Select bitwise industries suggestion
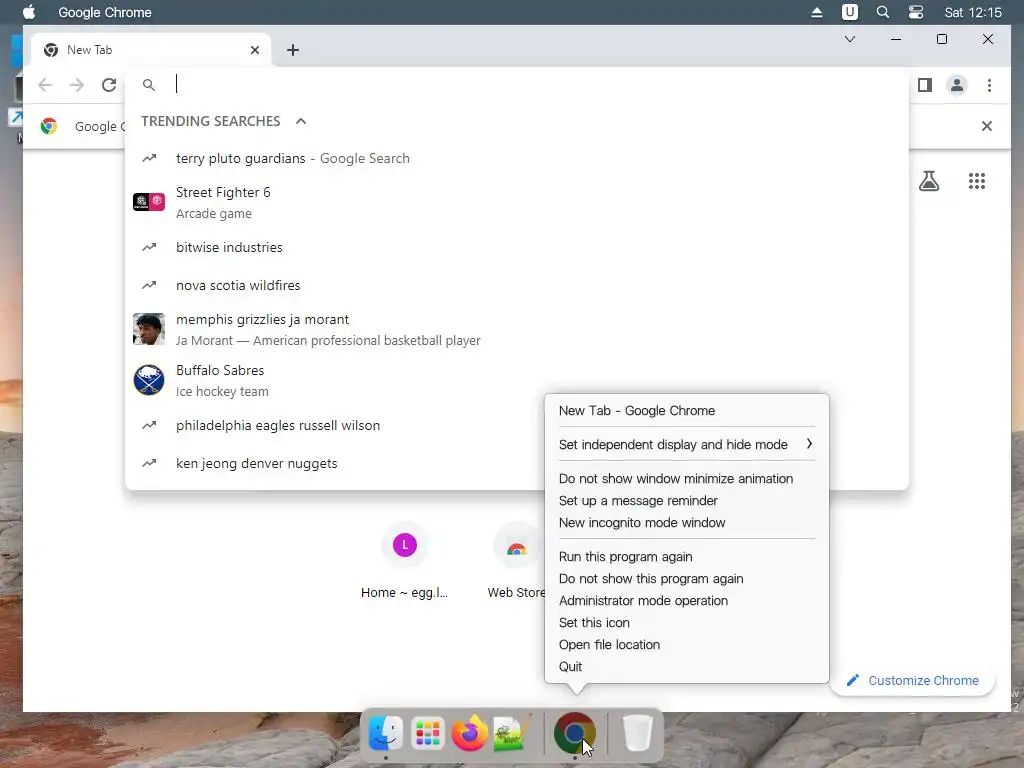The image size is (1024, 768). [x=517, y=248]
